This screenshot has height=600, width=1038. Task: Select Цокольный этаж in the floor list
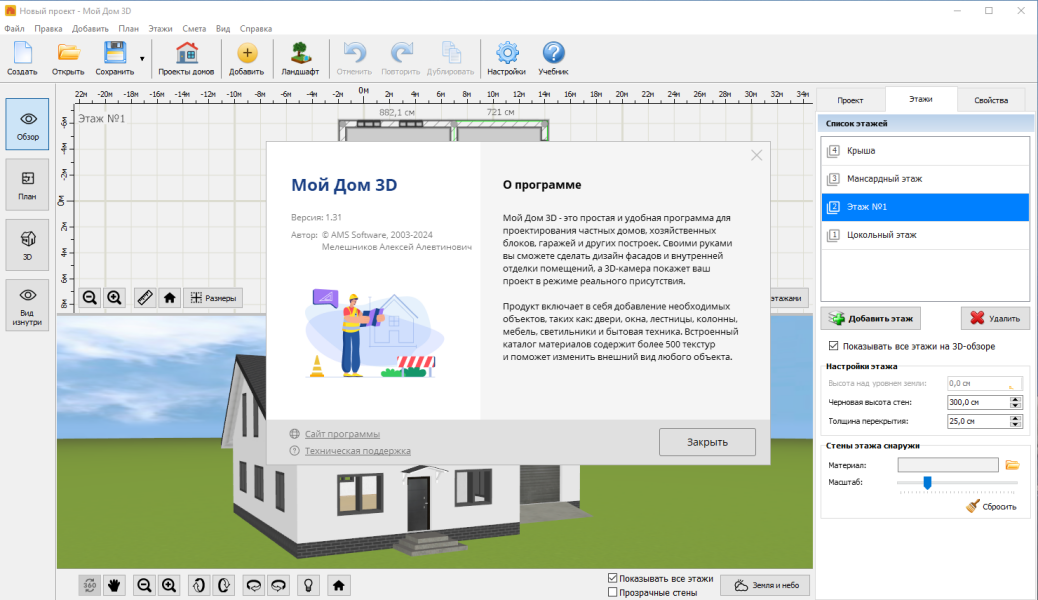click(x=925, y=235)
